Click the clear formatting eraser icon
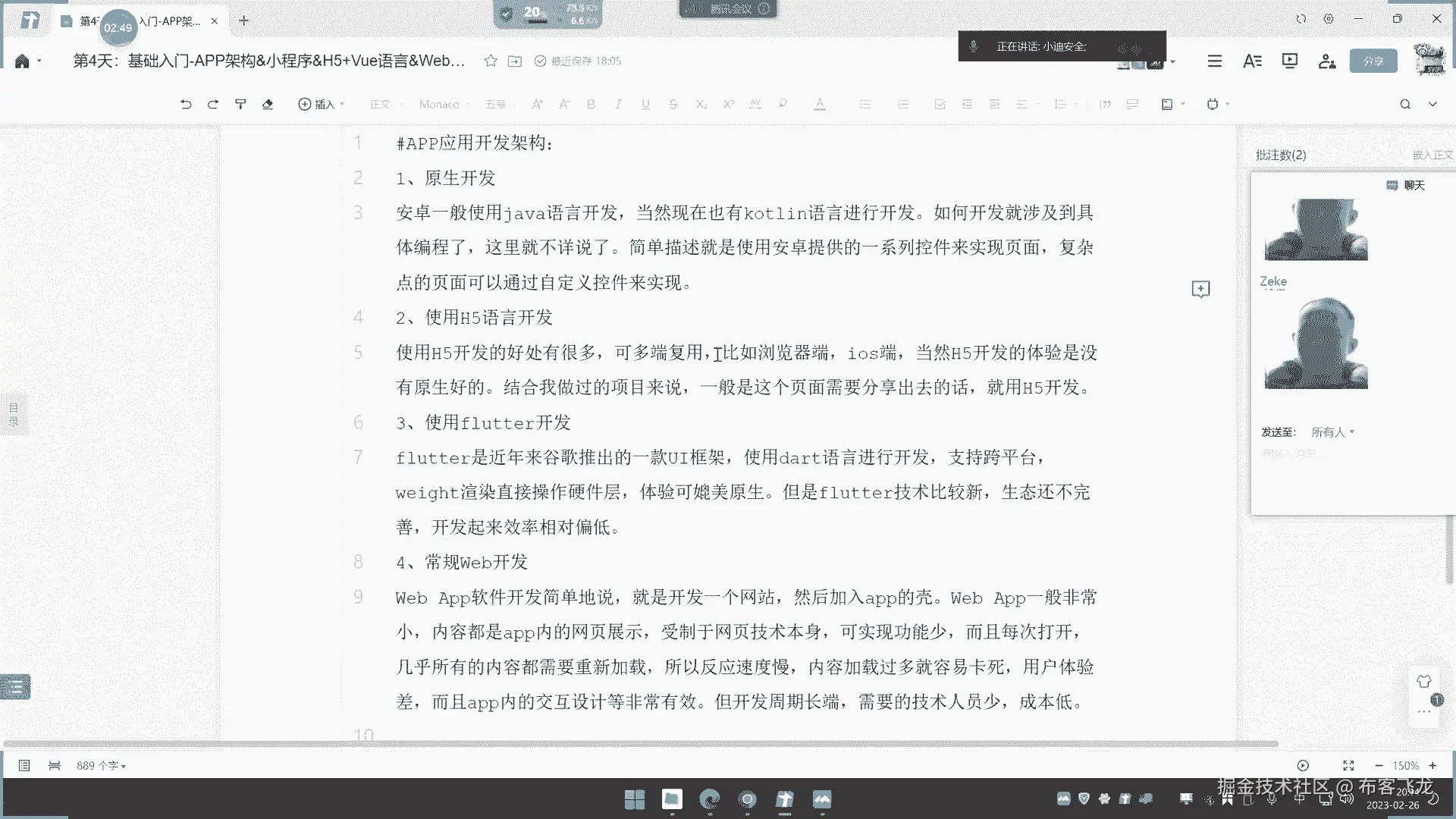Screen dimensions: 1456x819 pos(268,105)
